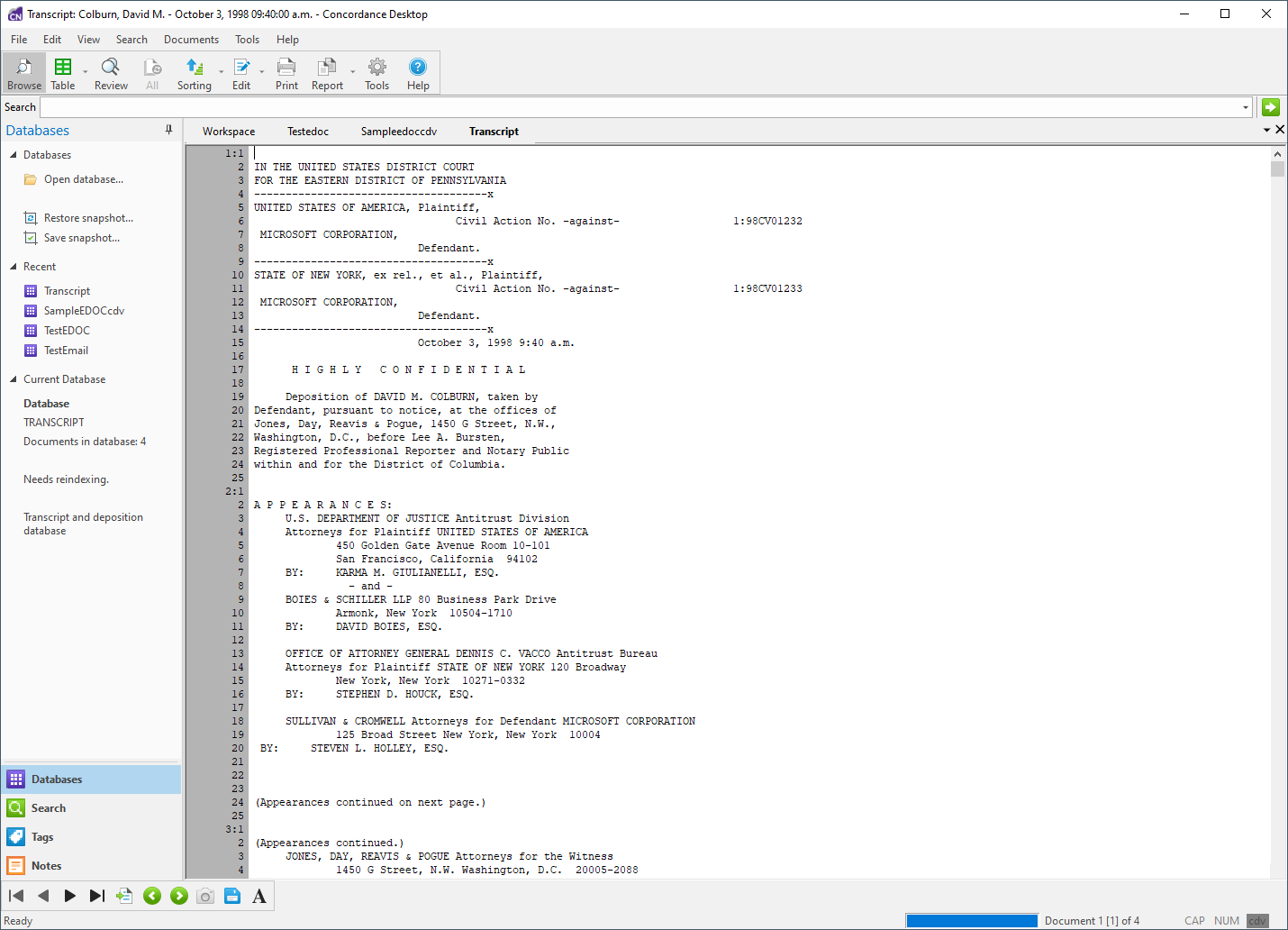Click the All documents toolbar button
Screen dimensions: 1288x930
tap(152, 74)
